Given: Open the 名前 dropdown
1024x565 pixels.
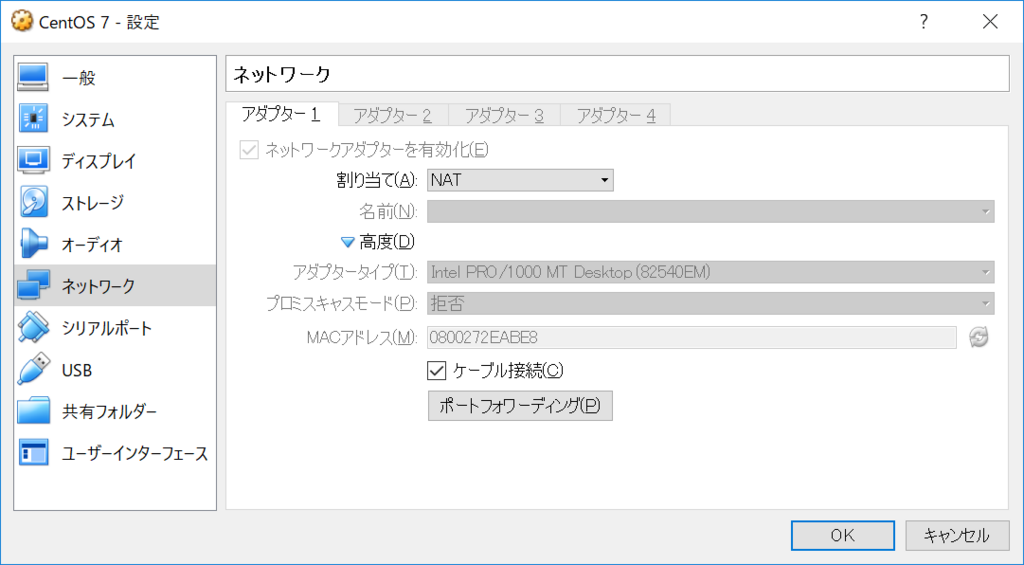Looking at the screenshot, I should [711, 212].
